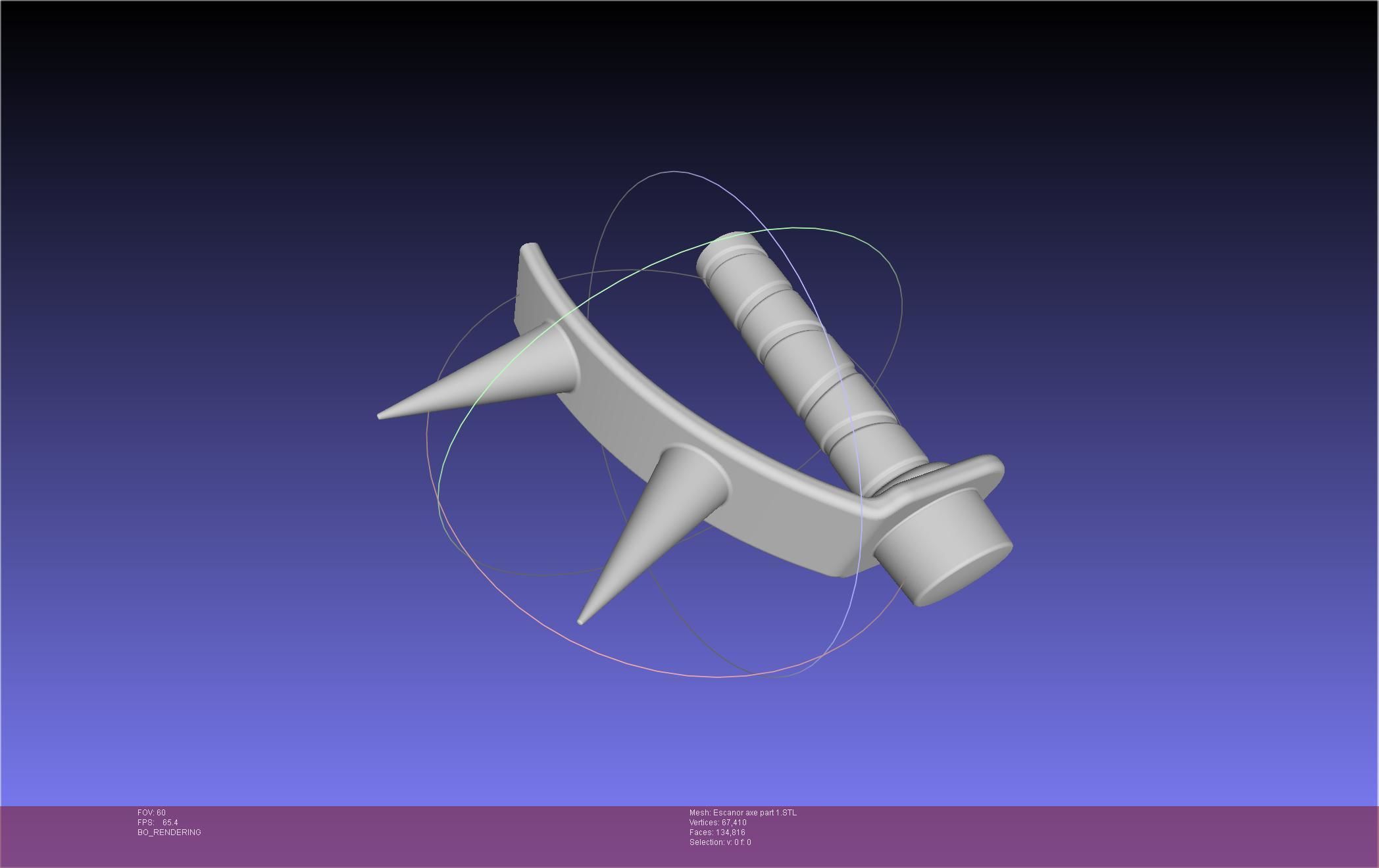Image resolution: width=1379 pixels, height=868 pixels.
Task: Click the BO_RENDERING status label
Action: coord(169,832)
